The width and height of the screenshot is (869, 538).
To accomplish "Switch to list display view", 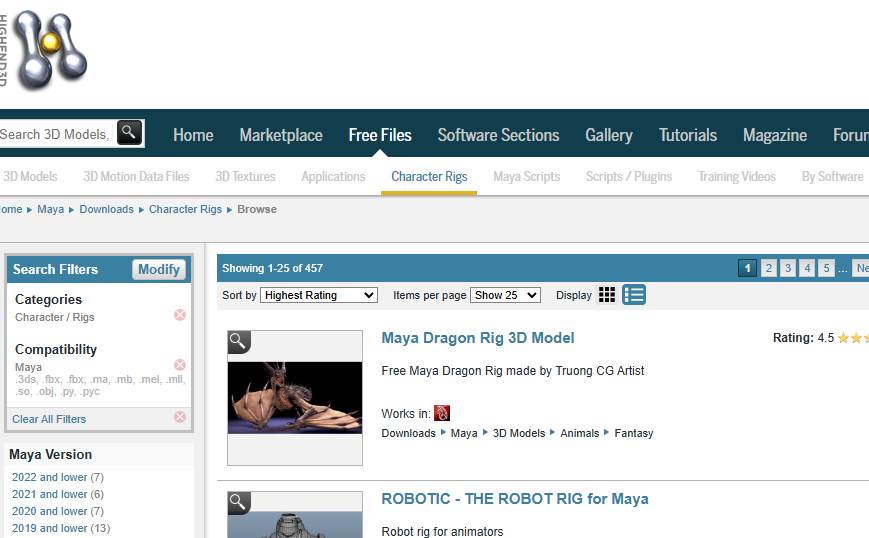I will (633, 295).
